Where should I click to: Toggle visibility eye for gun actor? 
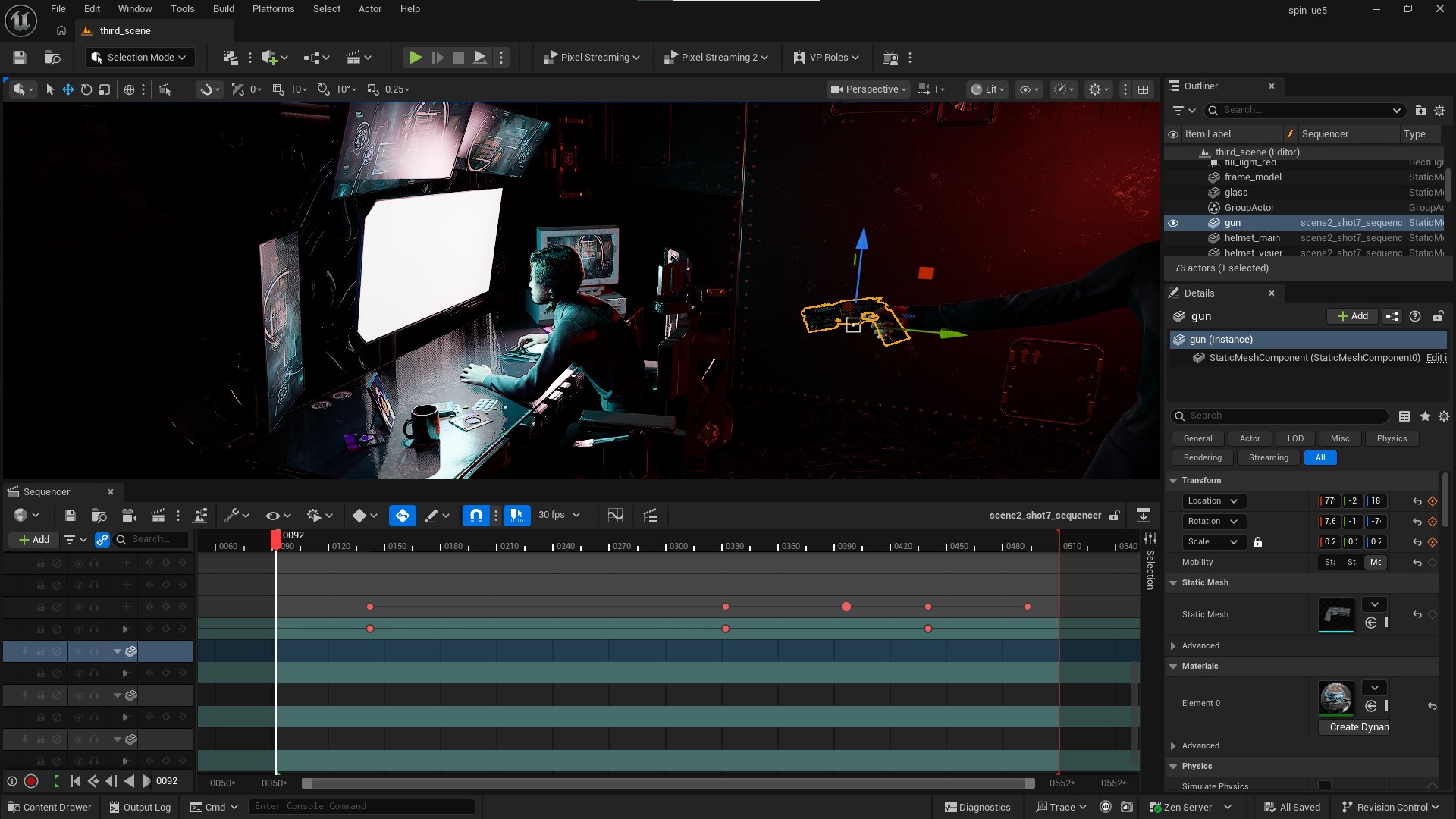coord(1173,223)
